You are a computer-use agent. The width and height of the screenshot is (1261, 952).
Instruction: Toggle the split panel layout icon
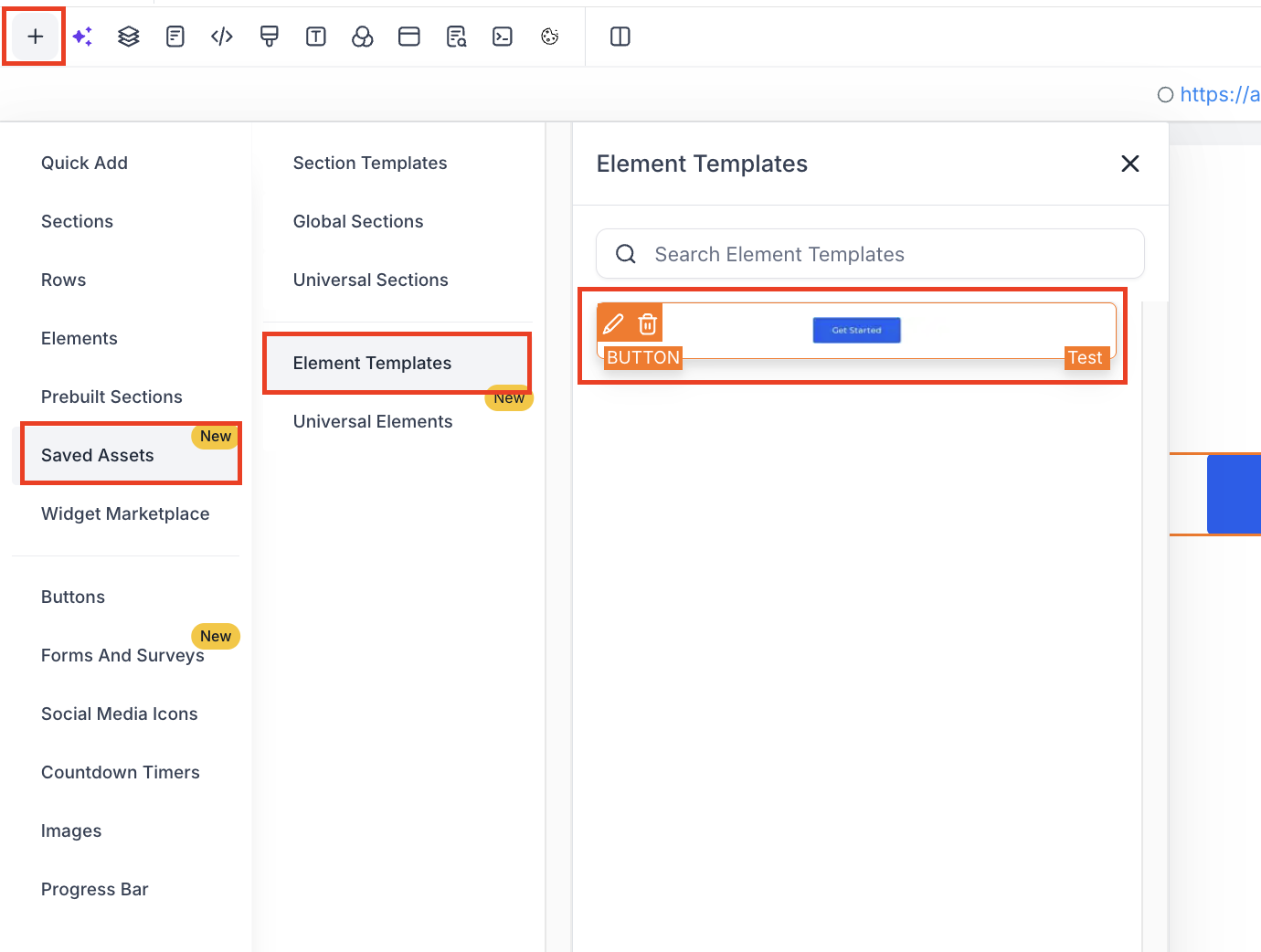(620, 37)
